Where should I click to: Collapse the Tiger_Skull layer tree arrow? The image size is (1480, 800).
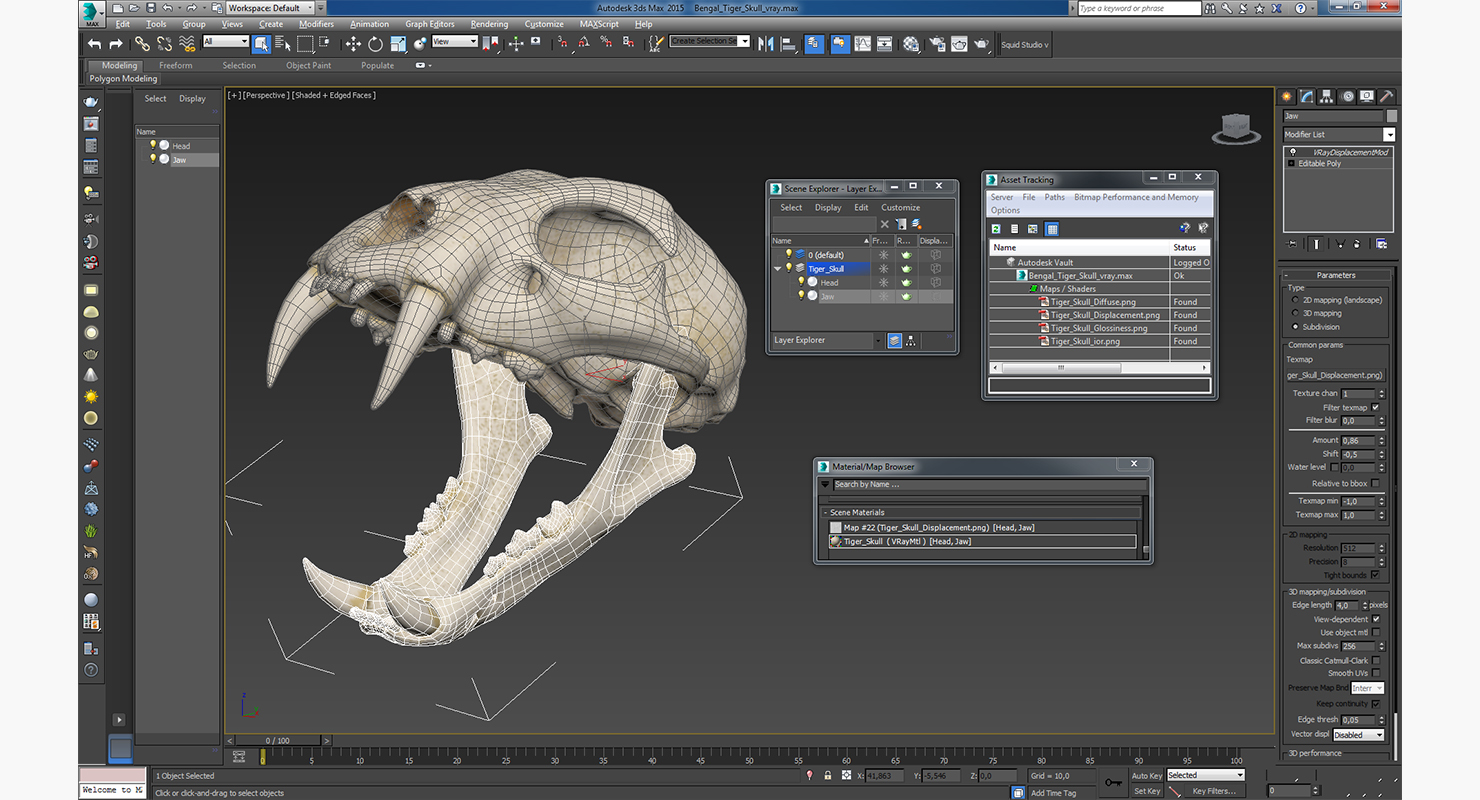(777, 268)
